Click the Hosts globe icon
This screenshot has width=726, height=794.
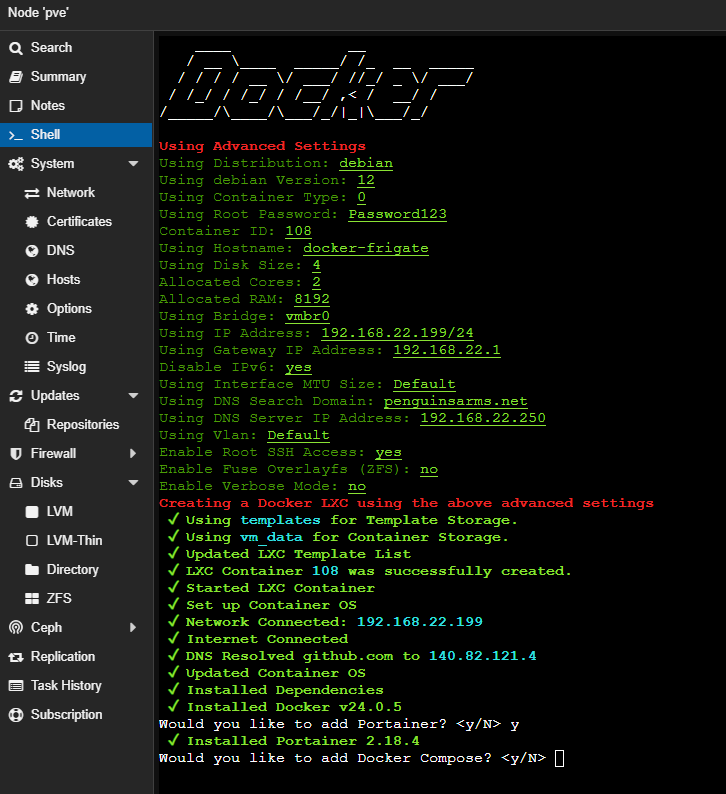pyautogui.click(x=32, y=280)
